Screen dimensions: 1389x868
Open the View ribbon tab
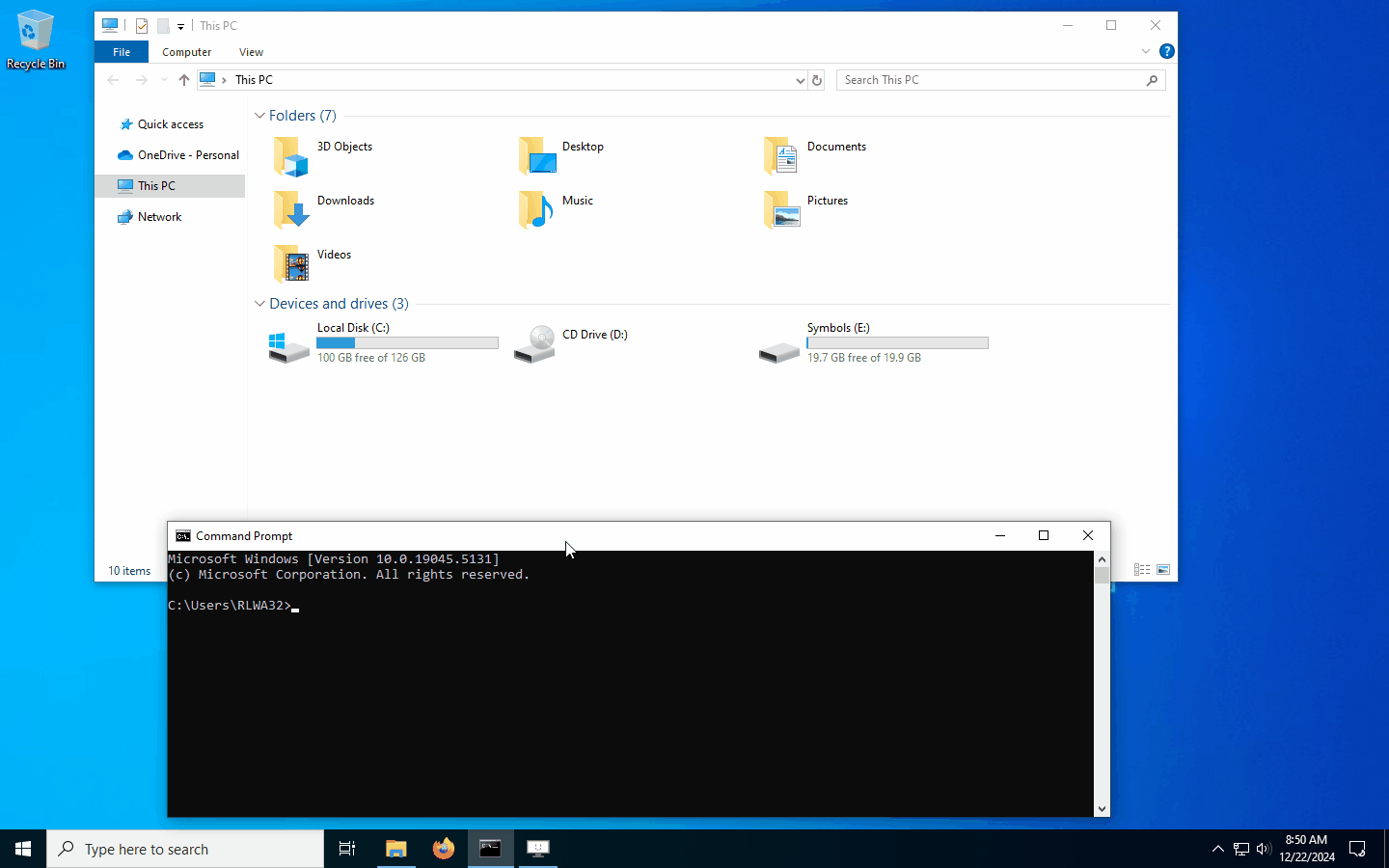click(x=251, y=51)
